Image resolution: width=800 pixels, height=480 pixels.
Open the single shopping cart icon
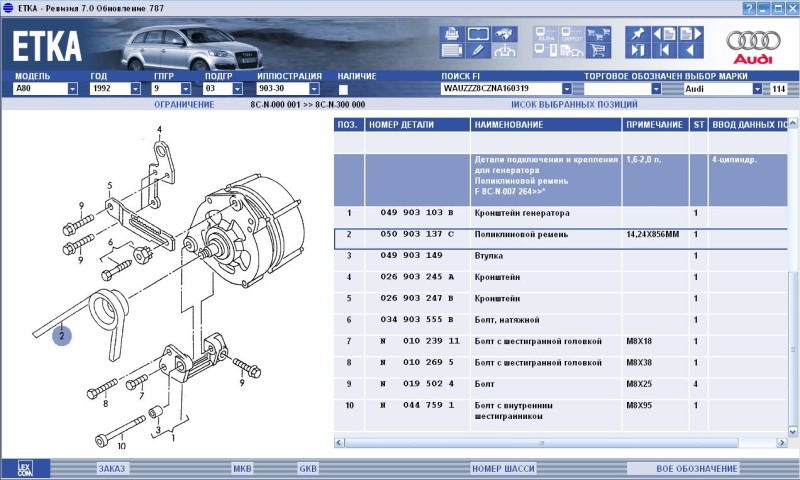[x=598, y=50]
